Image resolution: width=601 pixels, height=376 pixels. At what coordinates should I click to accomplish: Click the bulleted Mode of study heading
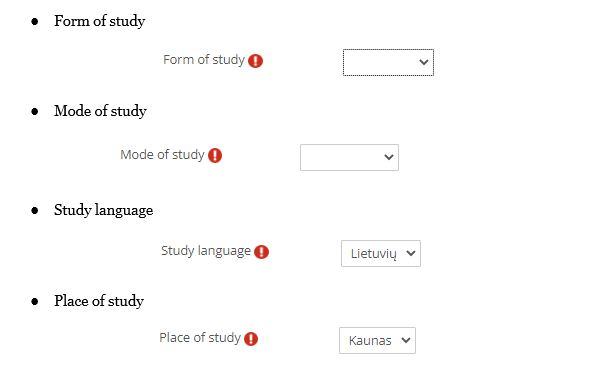pyautogui.click(x=100, y=111)
